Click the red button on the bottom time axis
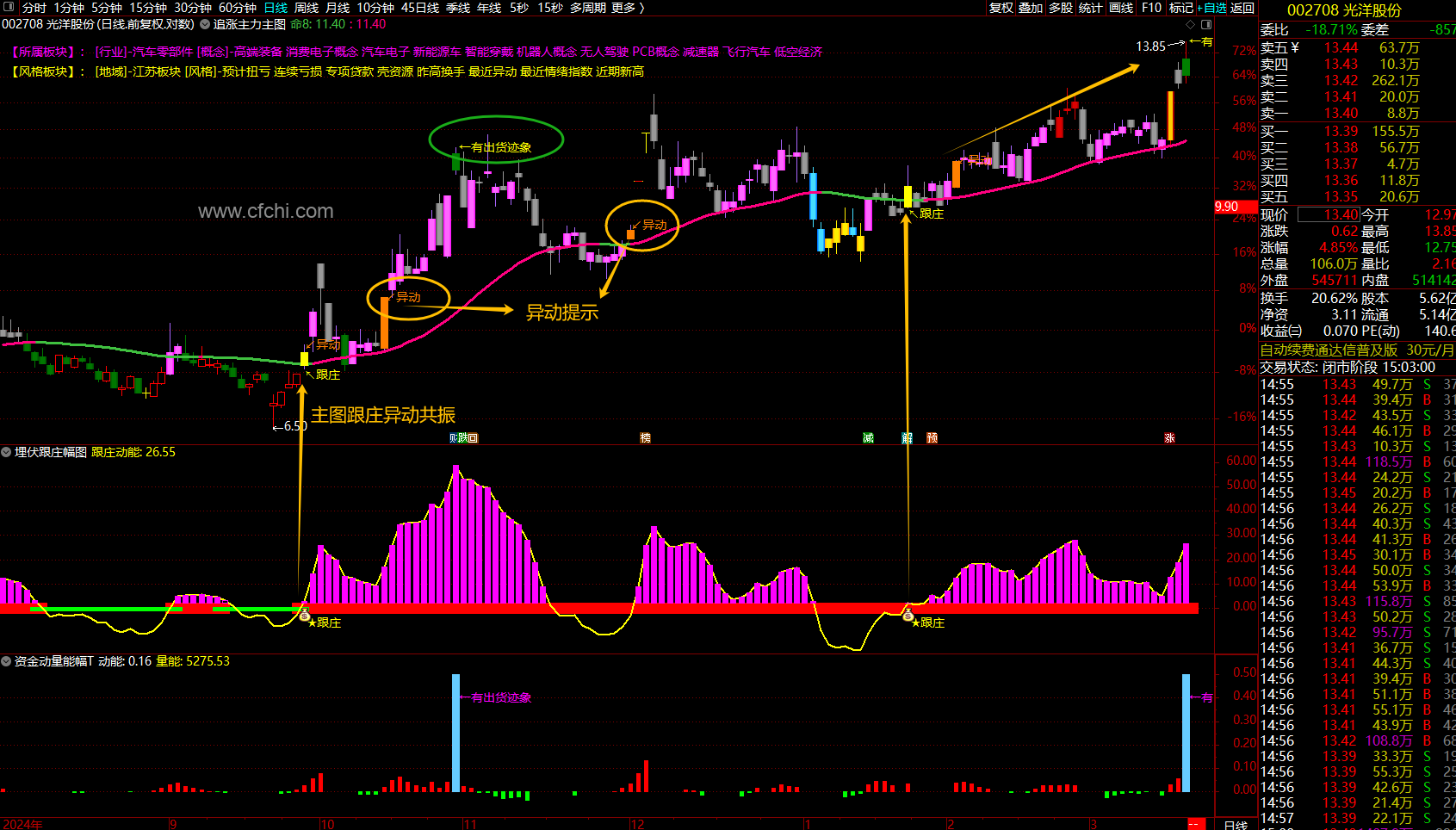 click(1197, 824)
